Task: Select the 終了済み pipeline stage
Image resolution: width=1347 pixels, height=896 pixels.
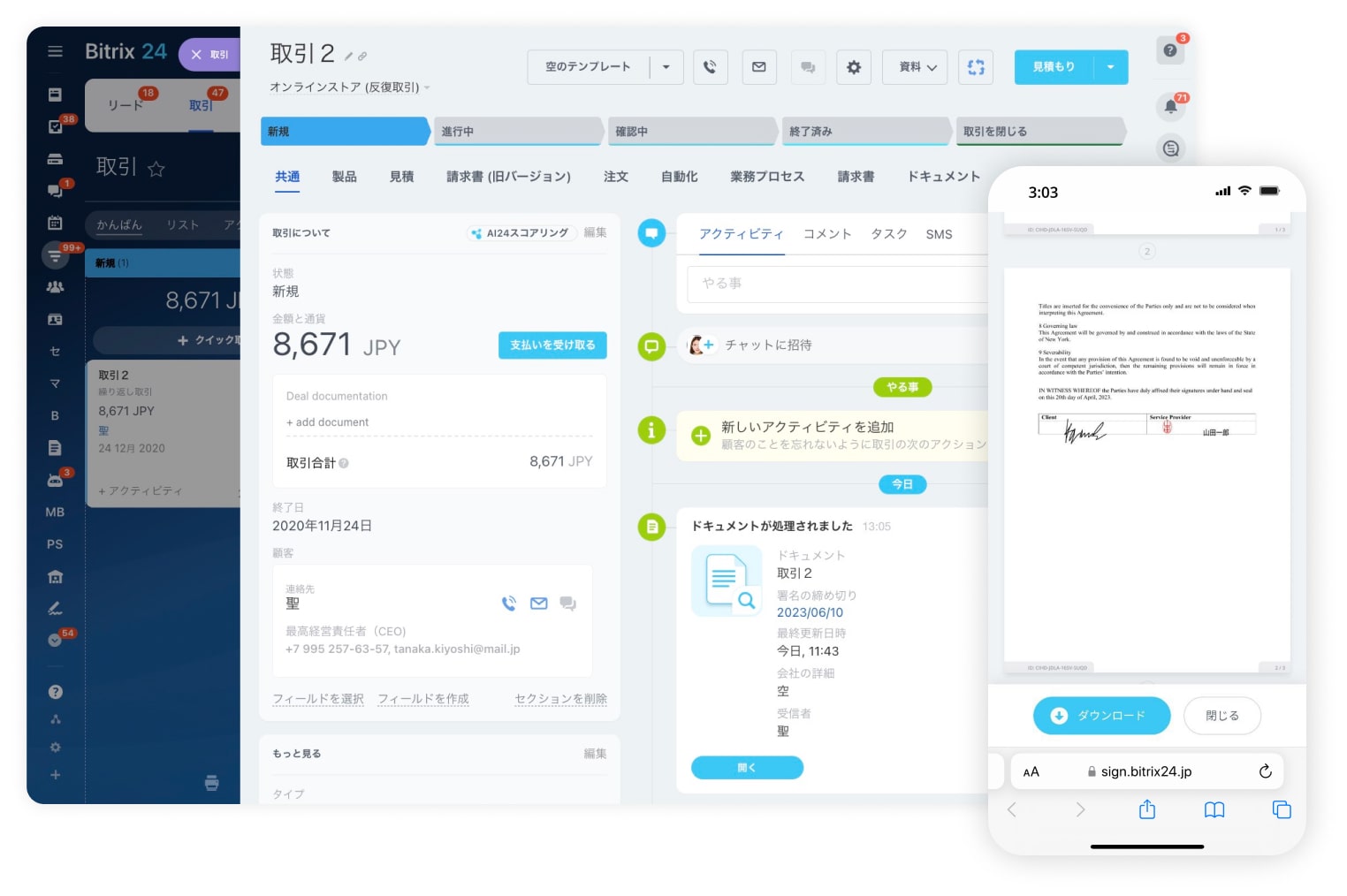Action: point(866,131)
